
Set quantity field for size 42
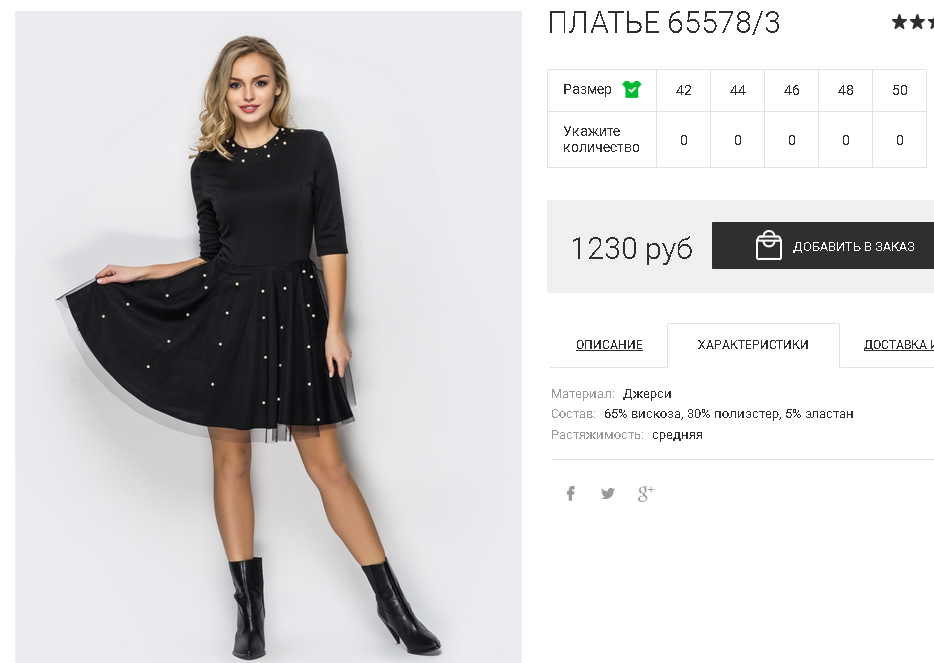pyautogui.click(x=683, y=140)
